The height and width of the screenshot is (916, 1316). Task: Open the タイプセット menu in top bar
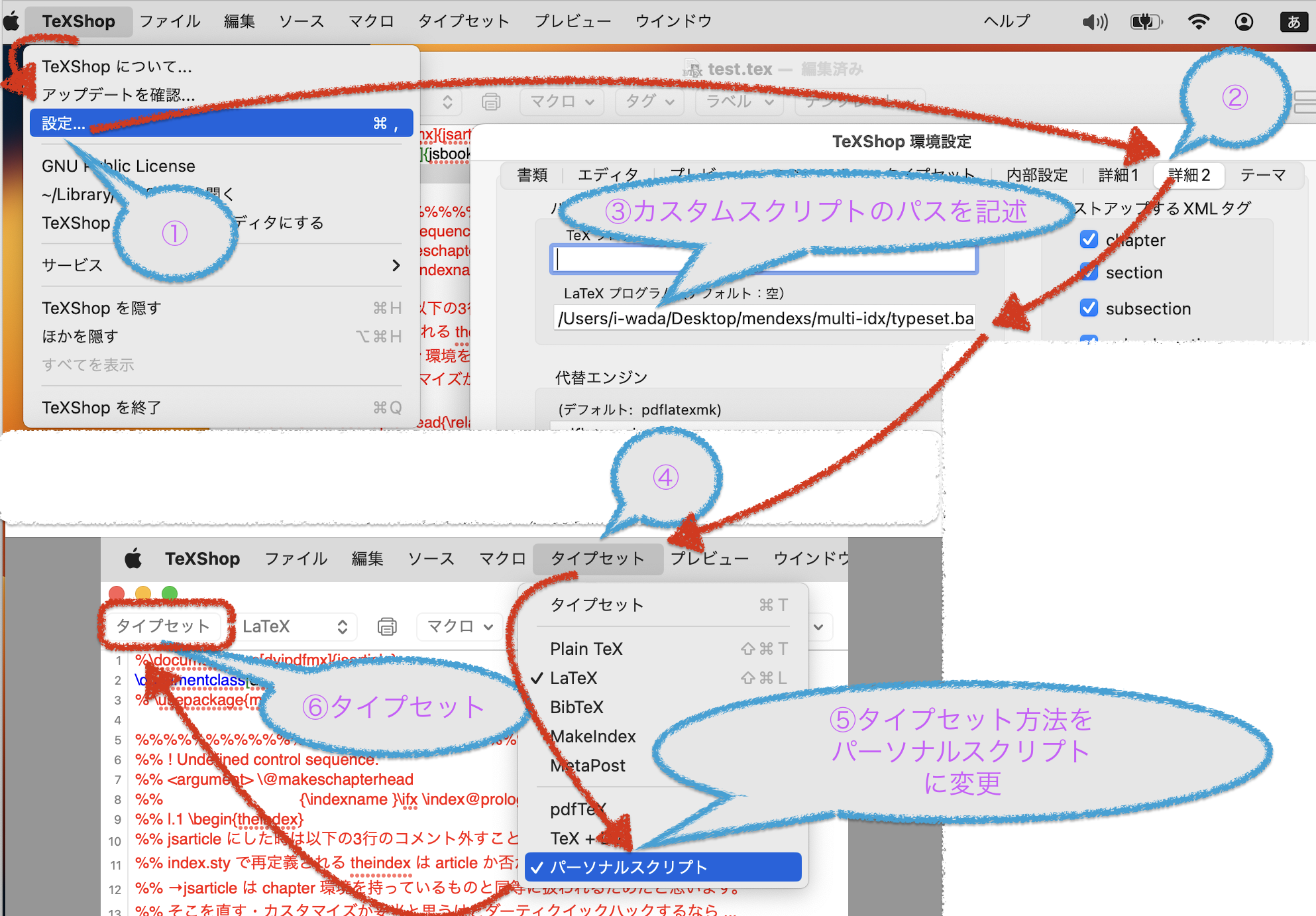(464, 21)
